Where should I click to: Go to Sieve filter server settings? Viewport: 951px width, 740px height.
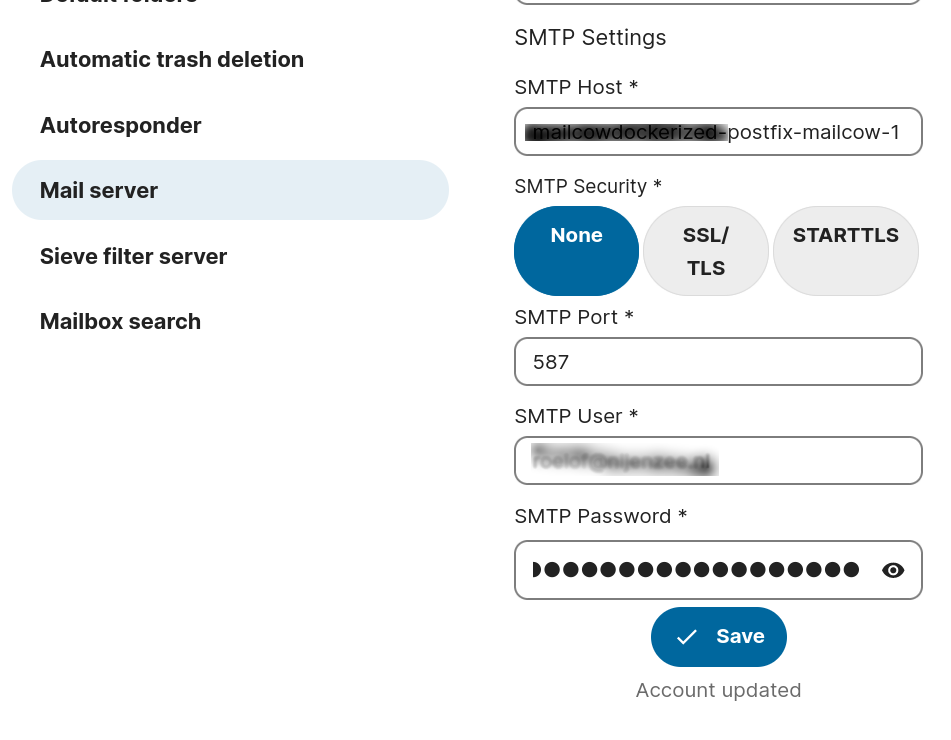[x=133, y=257]
